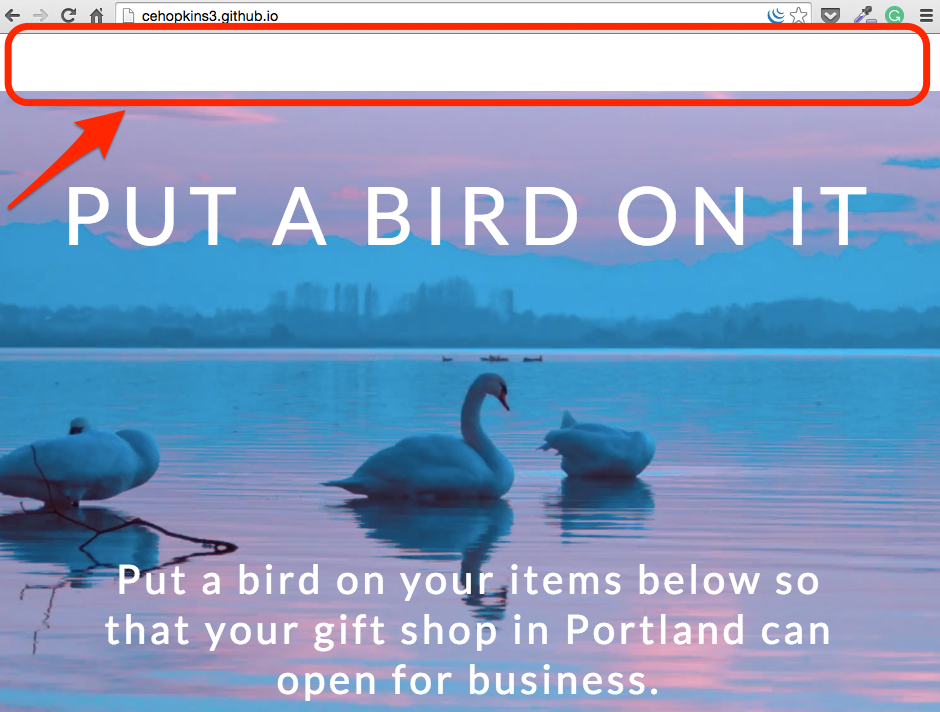Go back to the previous page
The width and height of the screenshot is (940, 712).
pyautogui.click(x=13, y=15)
